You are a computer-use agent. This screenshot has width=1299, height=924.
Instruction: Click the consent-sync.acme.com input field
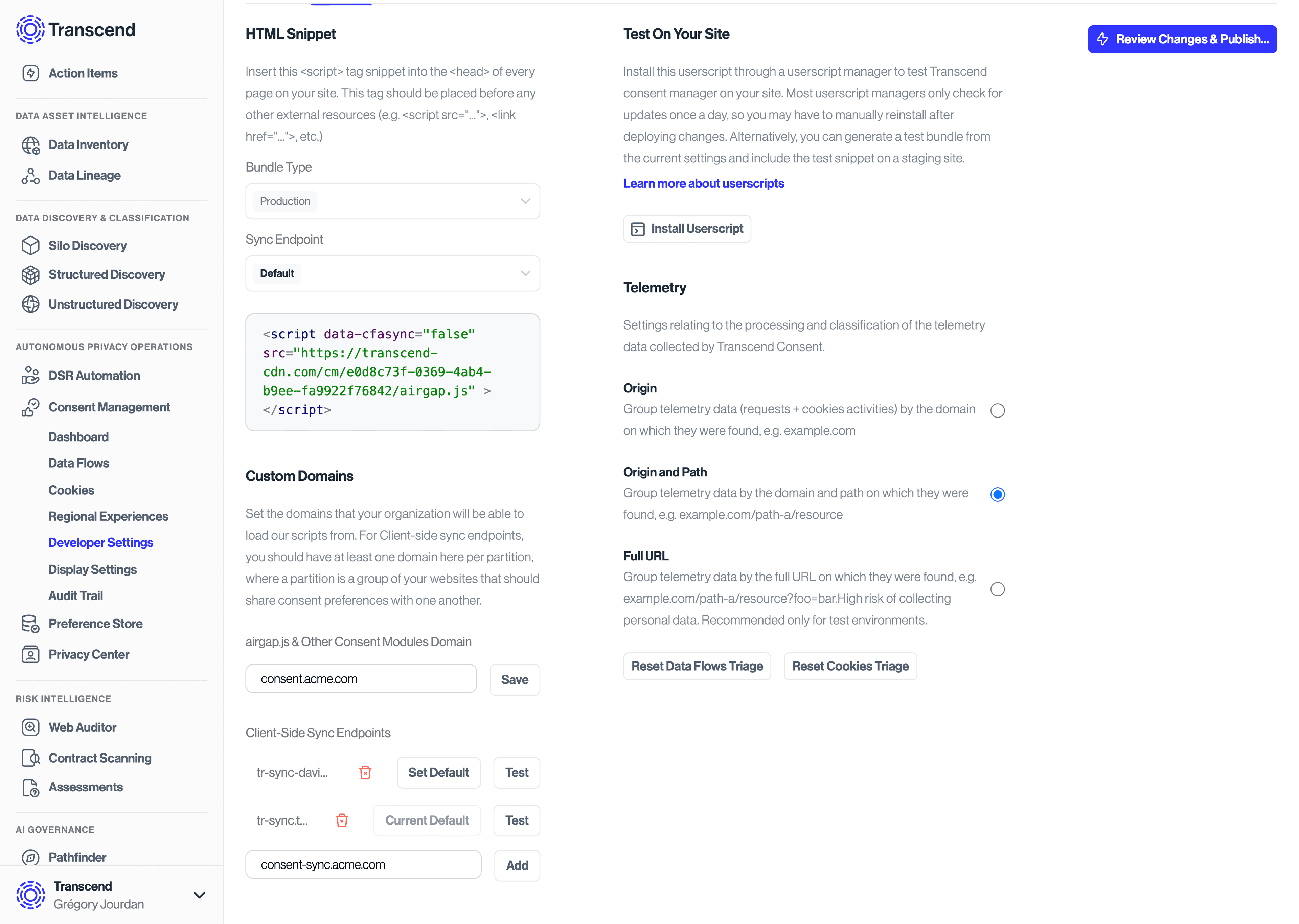363,864
